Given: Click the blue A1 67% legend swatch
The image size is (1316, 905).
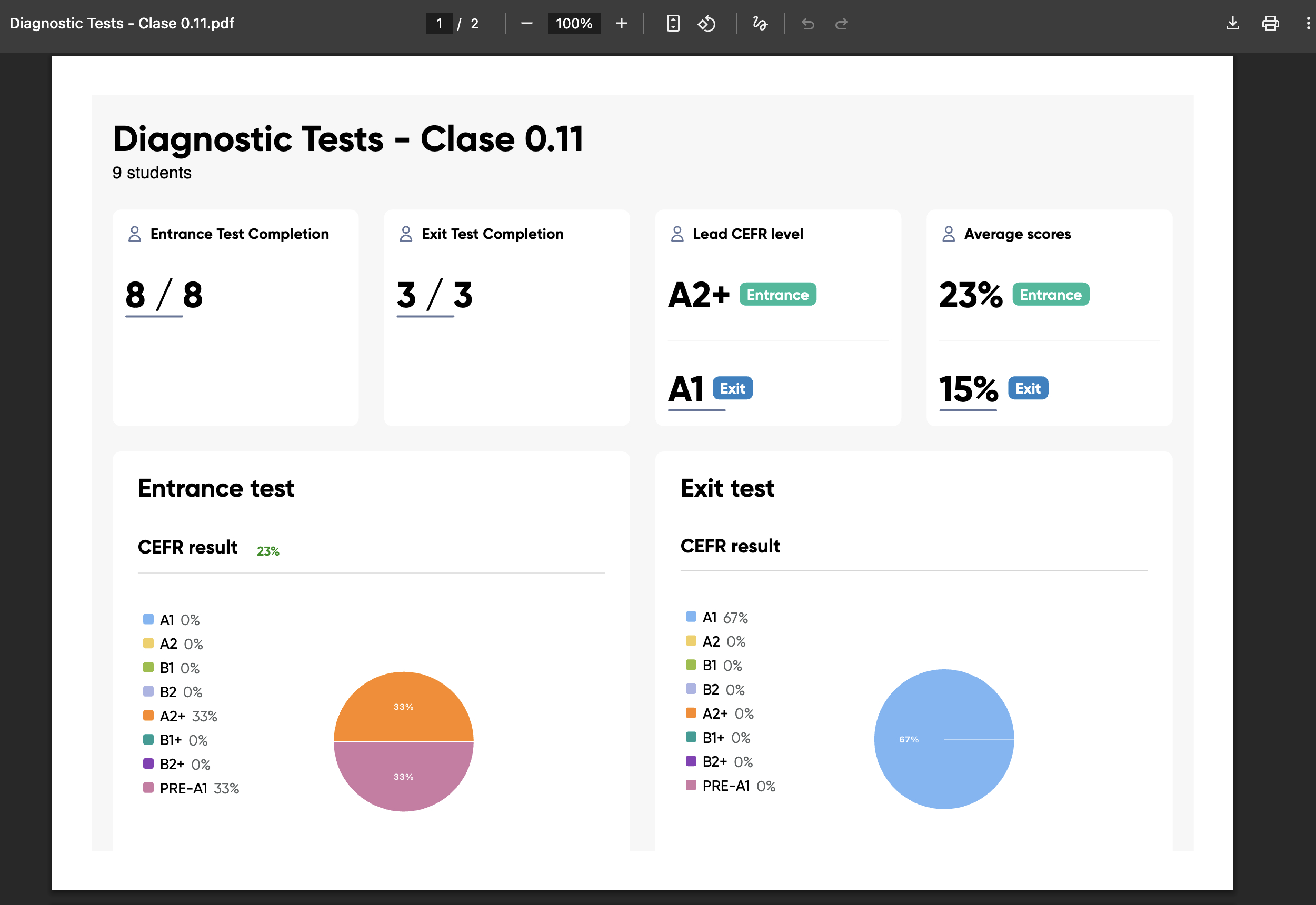Looking at the screenshot, I should 690,617.
